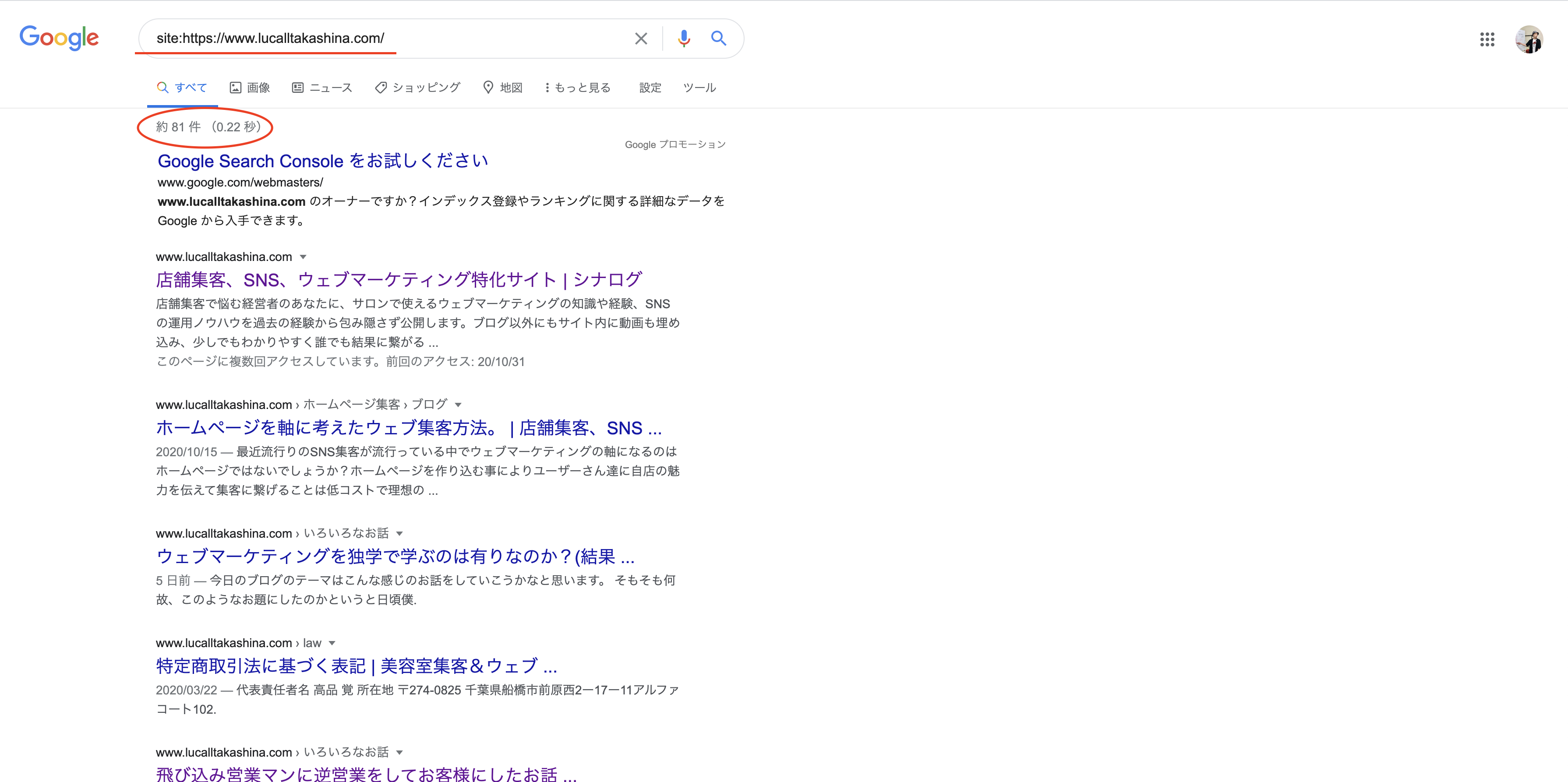Open the account profile avatar
This screenshot has height=782, width=1568.
[1529, 39]
